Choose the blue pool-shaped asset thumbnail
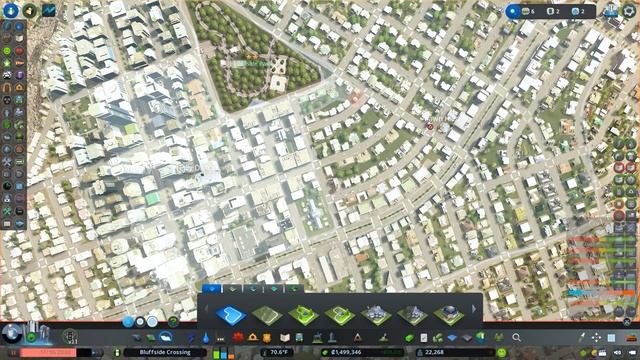Image resolution: width=640 pixels, height=360 pixels. (231, 315)
